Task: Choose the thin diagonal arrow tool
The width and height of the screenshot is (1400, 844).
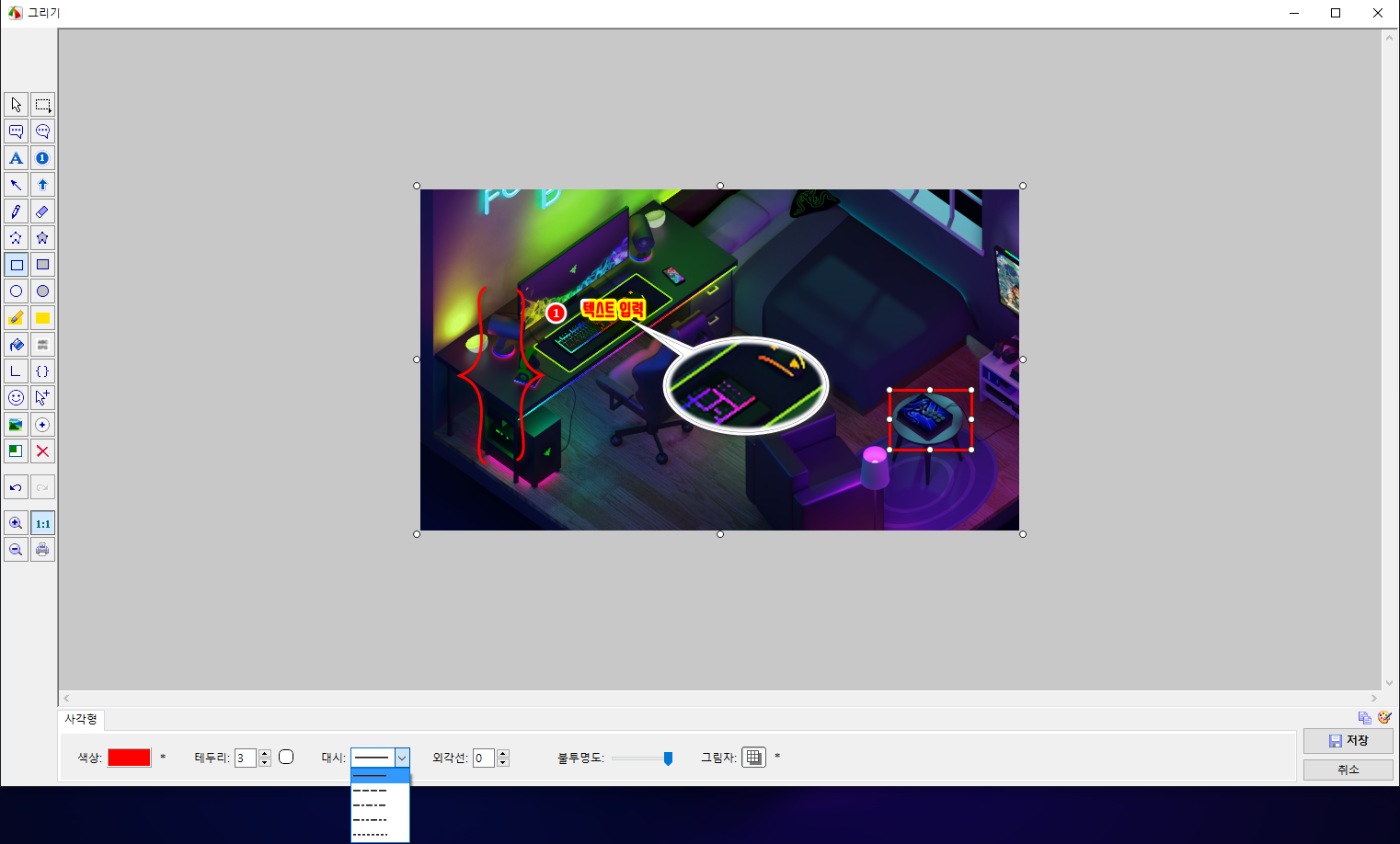Action: tap(16, 185)
